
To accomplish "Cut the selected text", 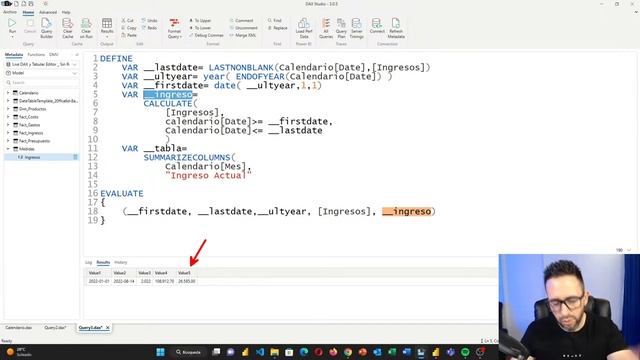I will 127,20.
